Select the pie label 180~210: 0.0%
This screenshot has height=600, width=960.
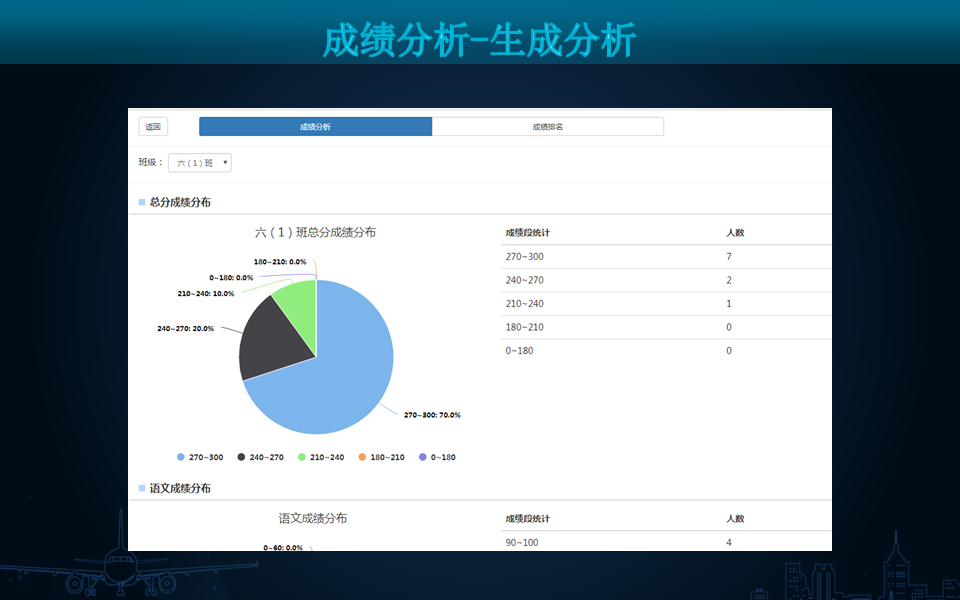tap(280, 262)
